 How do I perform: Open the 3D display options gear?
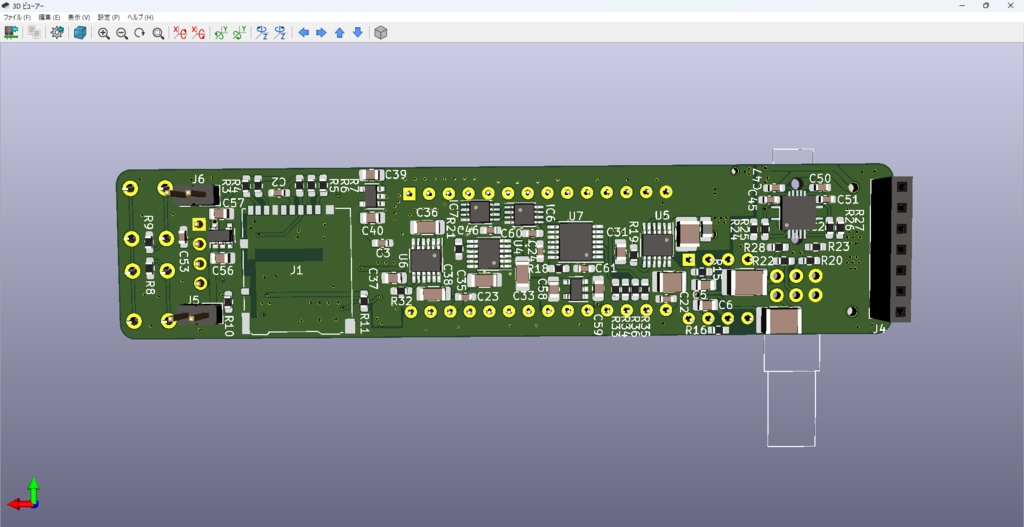[57, 33]
